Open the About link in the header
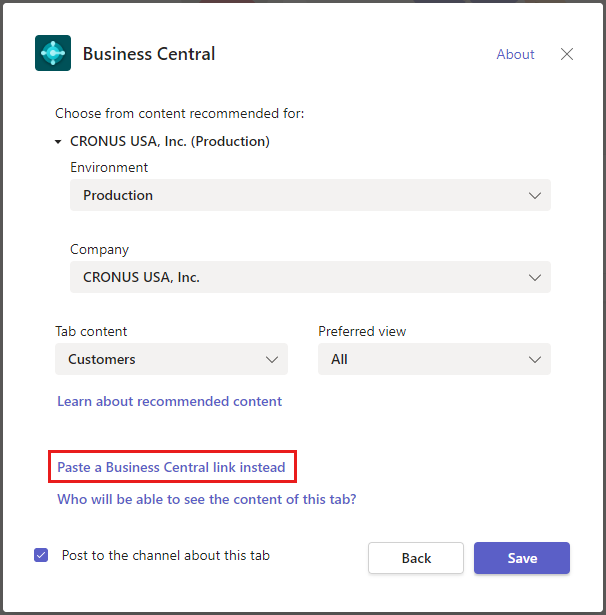Viewport: 606px width, 615px height. point(515,54)
